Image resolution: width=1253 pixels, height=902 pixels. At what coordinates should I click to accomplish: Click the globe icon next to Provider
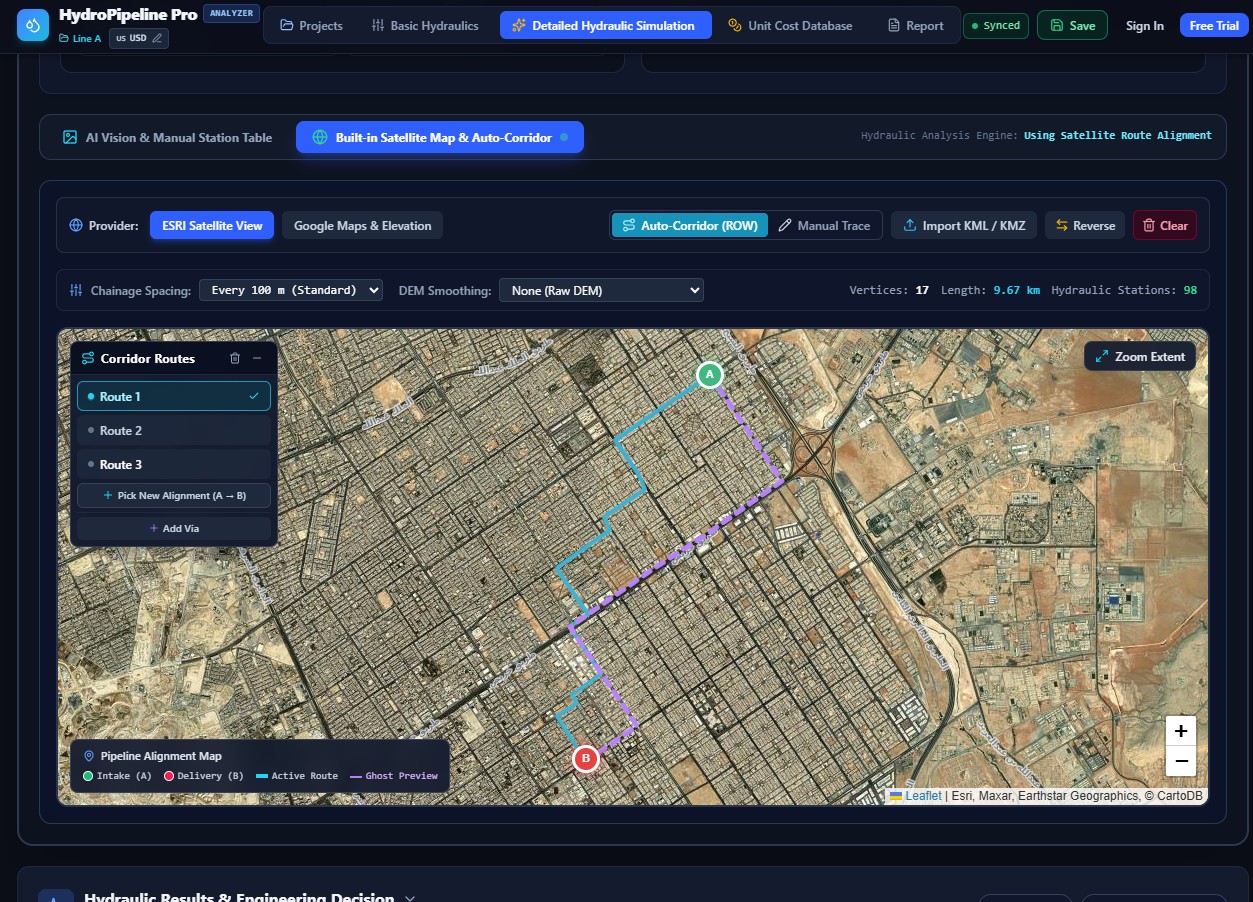[75, 226]
